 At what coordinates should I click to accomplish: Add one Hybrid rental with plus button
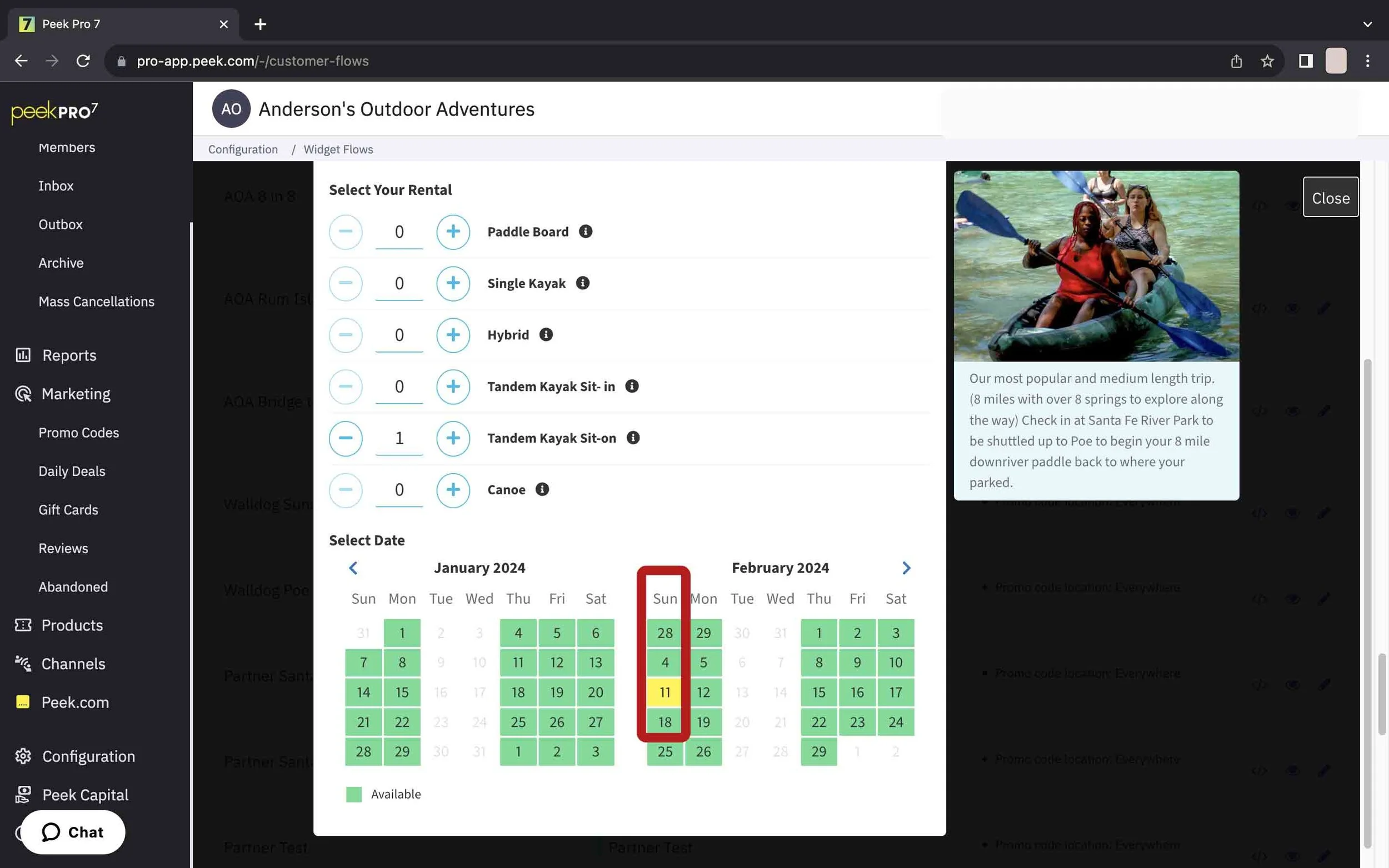pyautogui.click(x=452, y=335)
